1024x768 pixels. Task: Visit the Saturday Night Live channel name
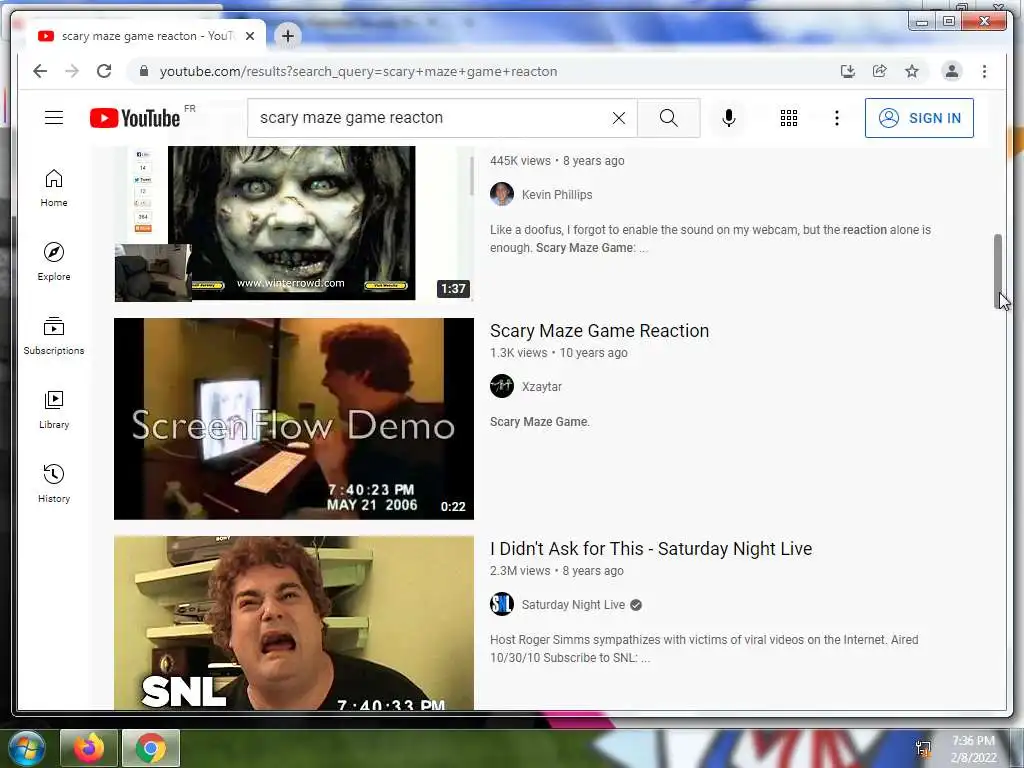pyautogui.click(x=573, y=605)
